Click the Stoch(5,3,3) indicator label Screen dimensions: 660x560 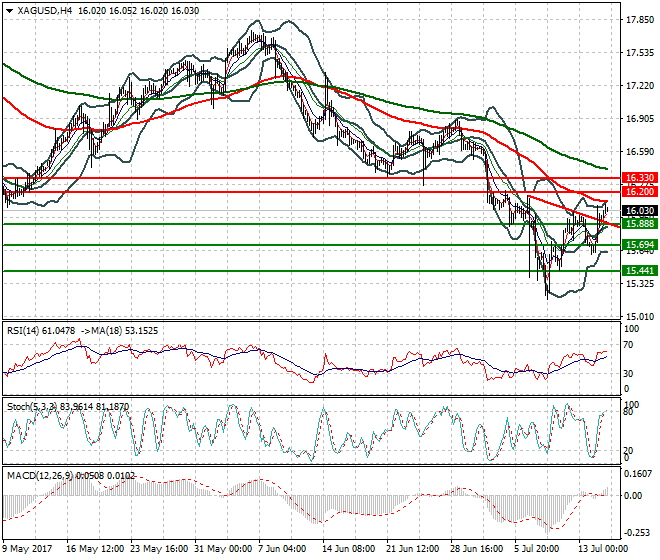coord(33,407)
